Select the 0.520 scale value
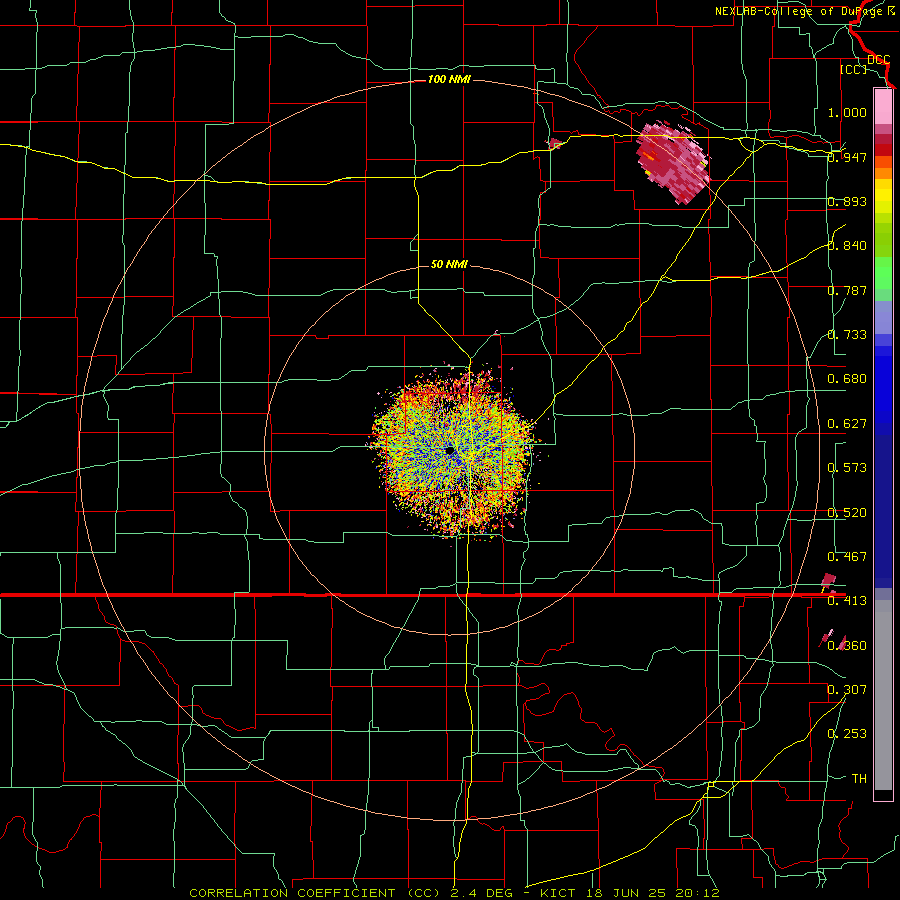900x900 pixels. coord(847,513)
